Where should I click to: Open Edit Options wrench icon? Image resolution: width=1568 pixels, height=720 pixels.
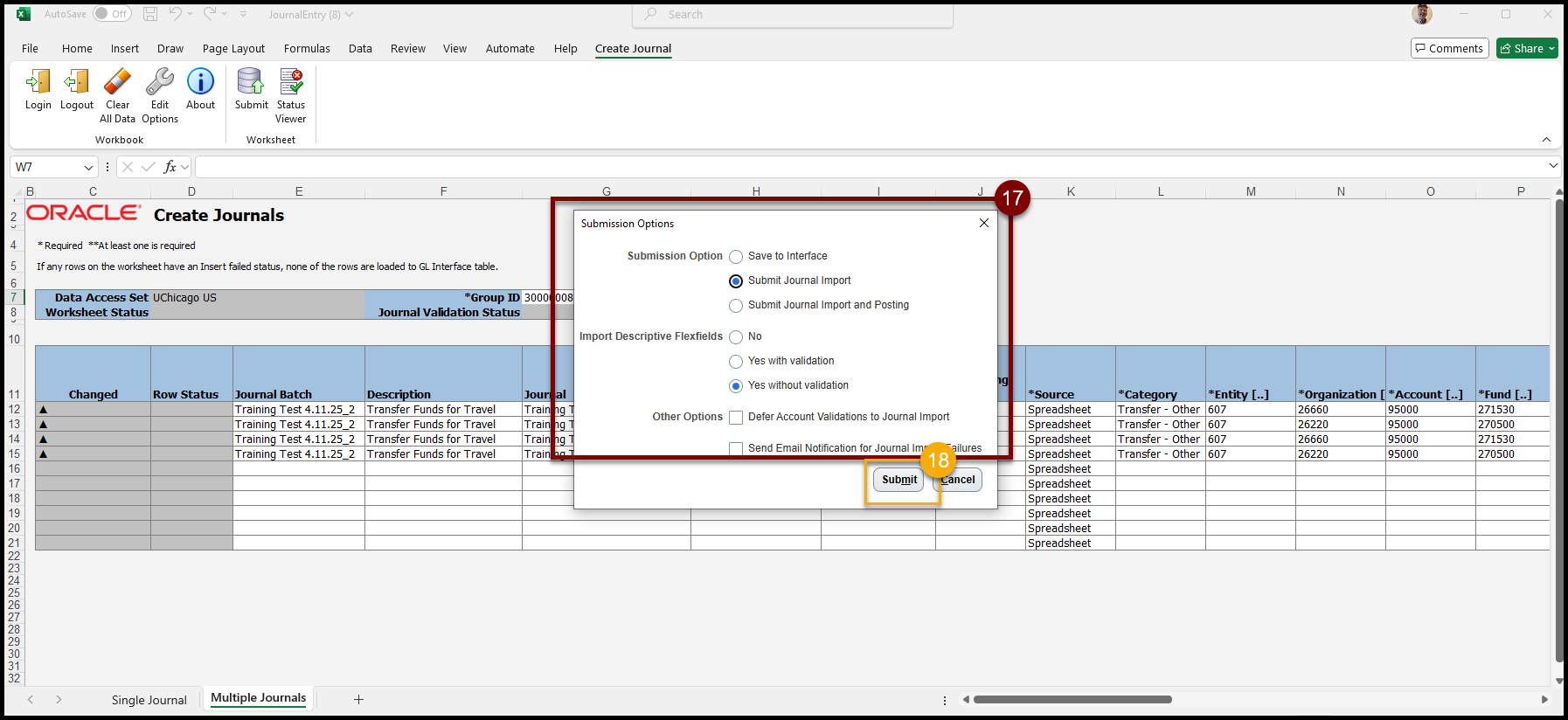pos(159,83)
